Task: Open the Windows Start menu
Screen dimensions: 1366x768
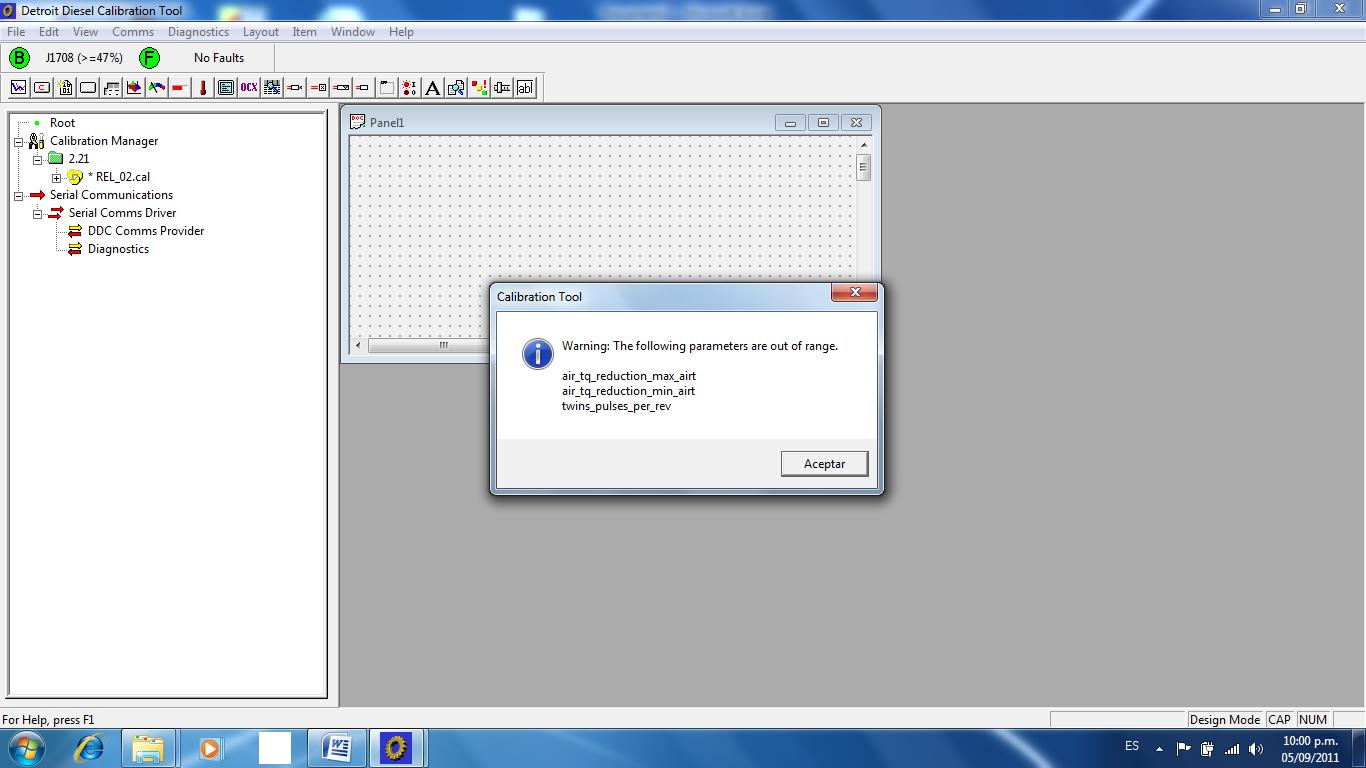Action: (x=25, y=748)
